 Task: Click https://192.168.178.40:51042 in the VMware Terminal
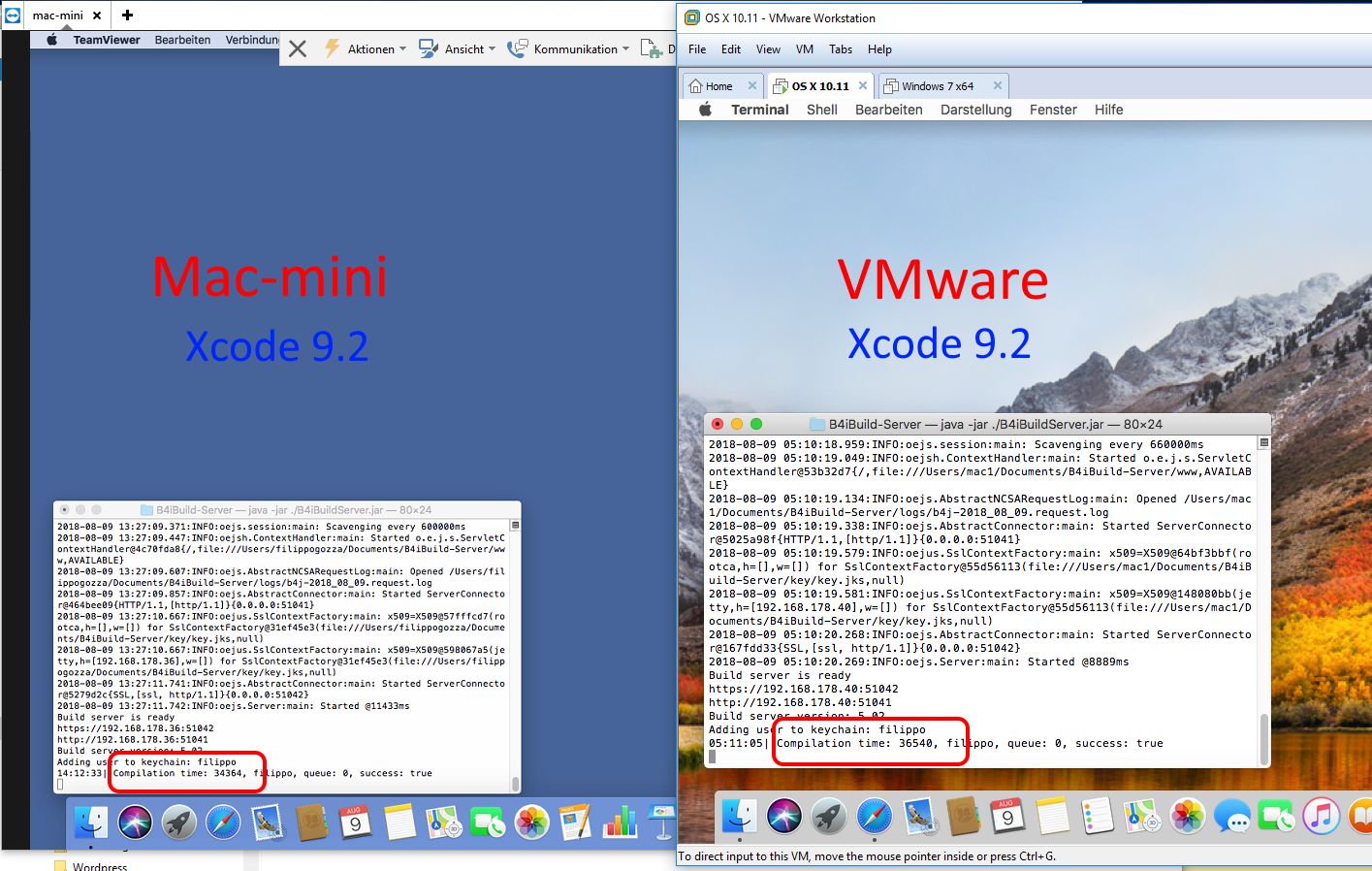[803, 689]
